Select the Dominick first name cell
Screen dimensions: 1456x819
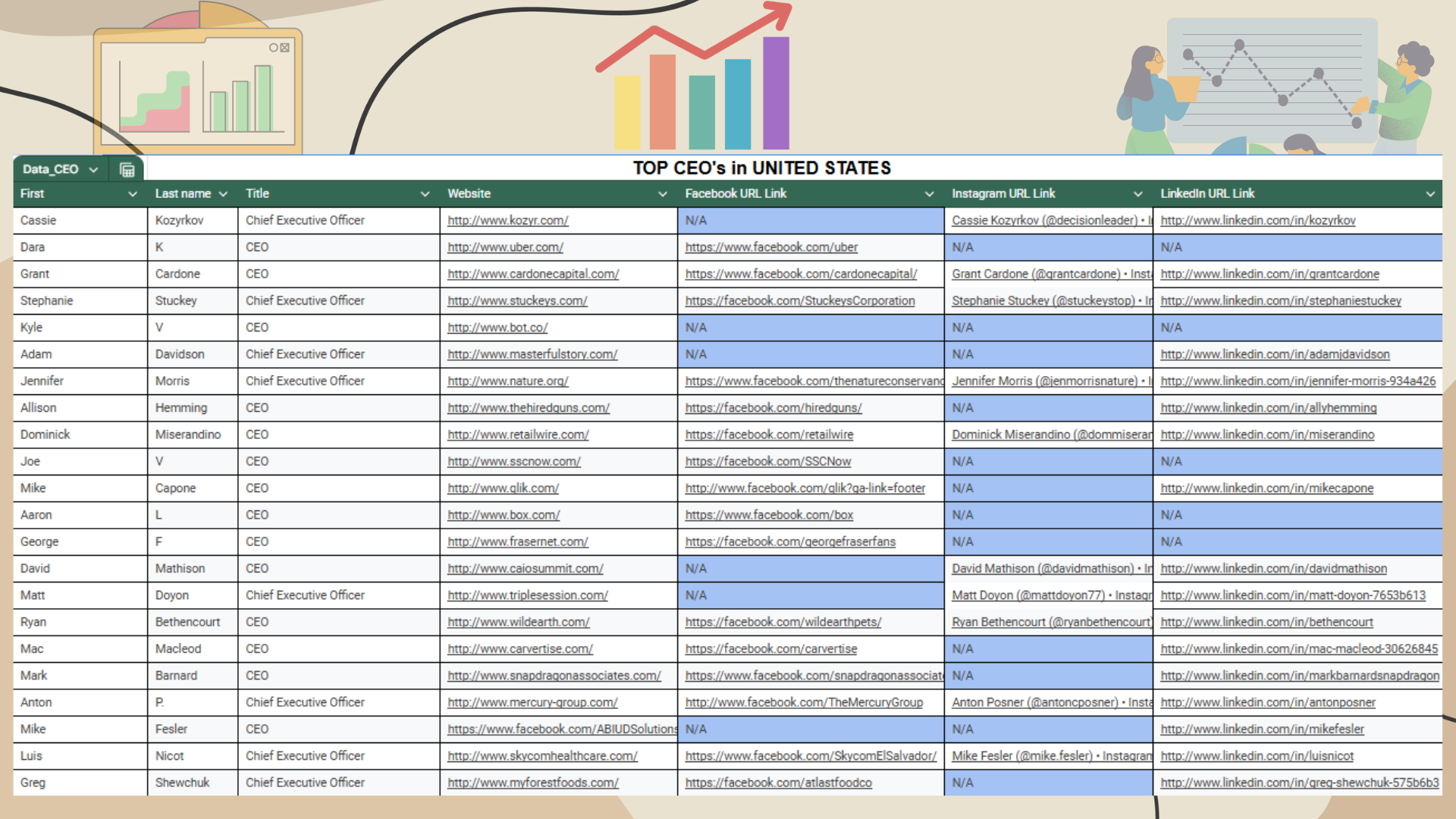[45, 435]
